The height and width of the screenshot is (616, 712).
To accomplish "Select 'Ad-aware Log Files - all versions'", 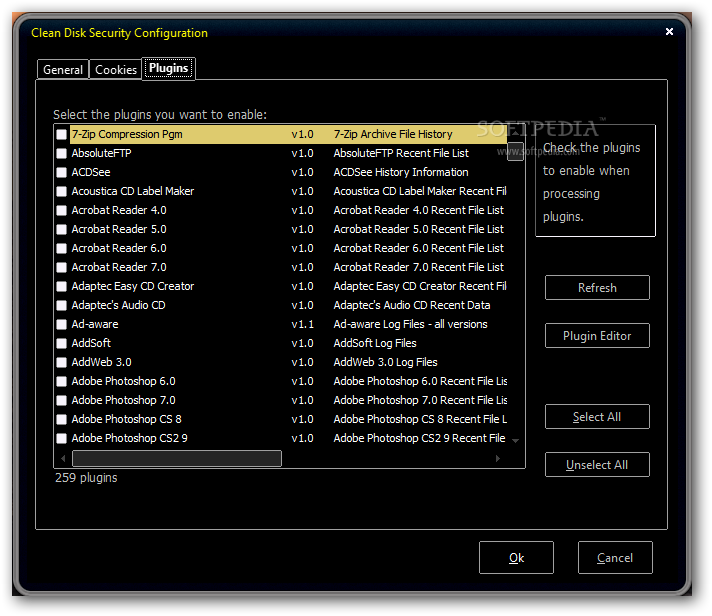I will 410,325.
